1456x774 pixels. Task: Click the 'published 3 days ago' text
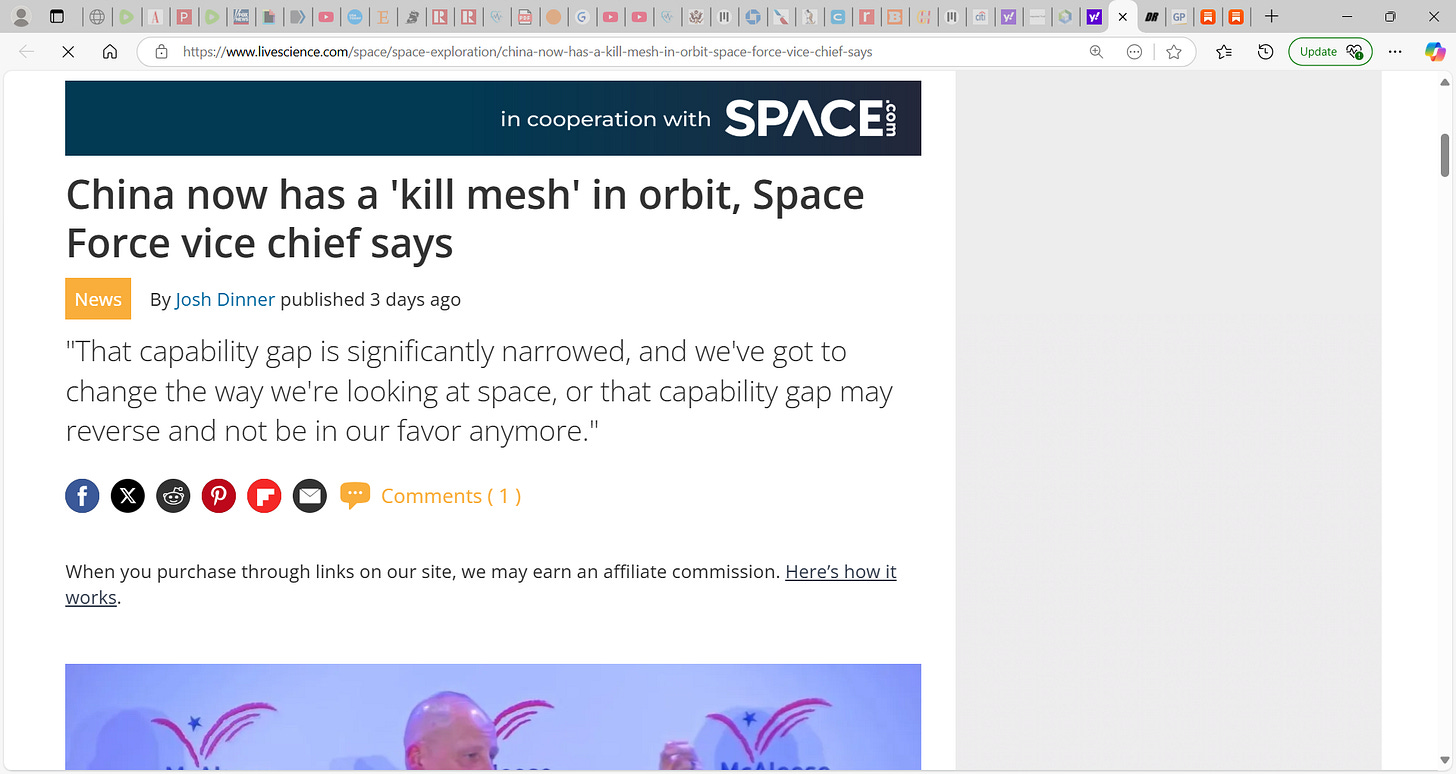pos(370,299)
